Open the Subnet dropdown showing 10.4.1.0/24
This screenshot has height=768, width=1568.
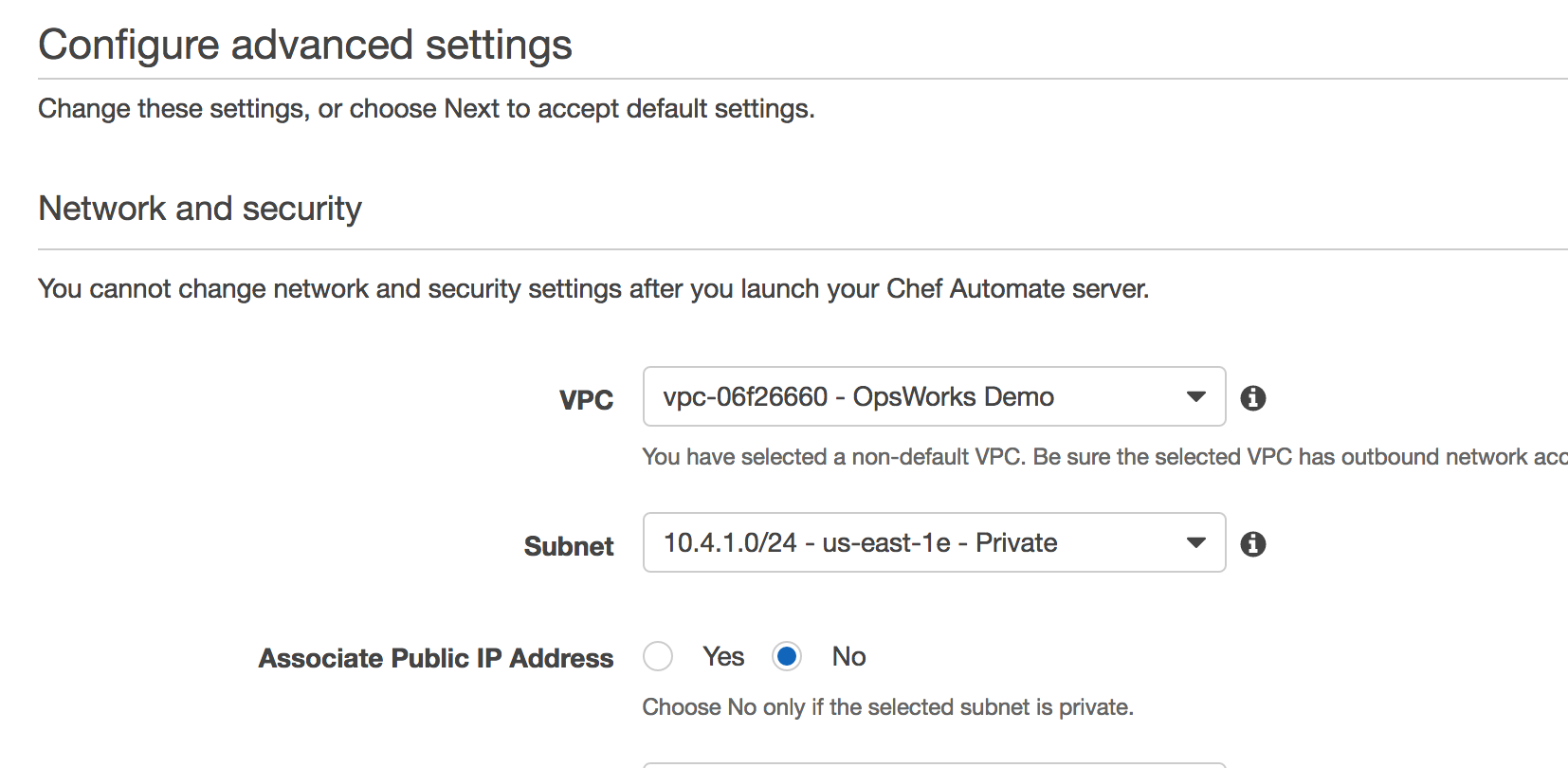point(910,542)
